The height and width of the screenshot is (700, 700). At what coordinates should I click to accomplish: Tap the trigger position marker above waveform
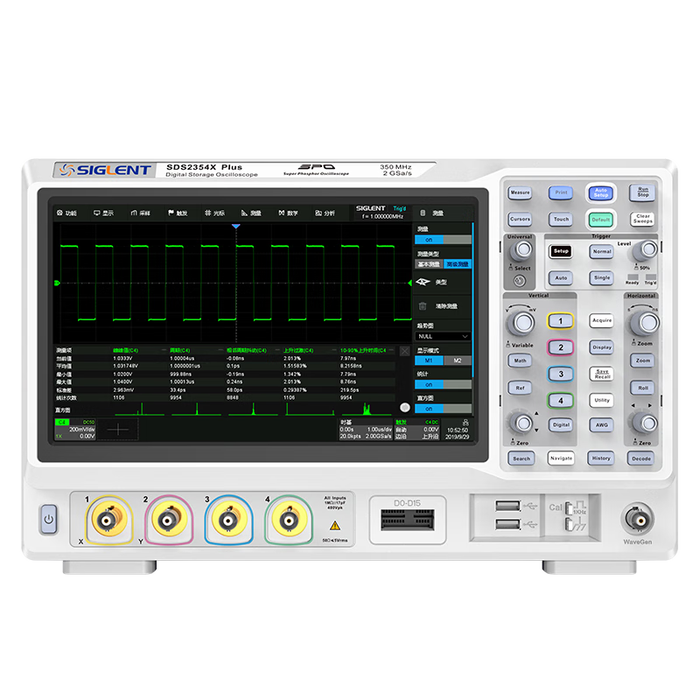pyautogui.click(x=236, y=228)
